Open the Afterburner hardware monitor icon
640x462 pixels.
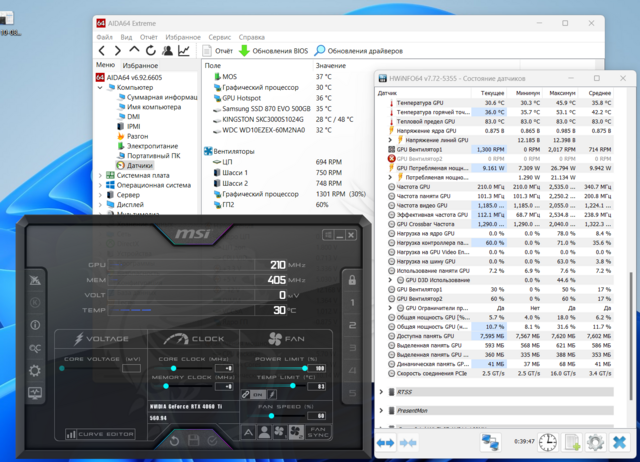[36, 393]
